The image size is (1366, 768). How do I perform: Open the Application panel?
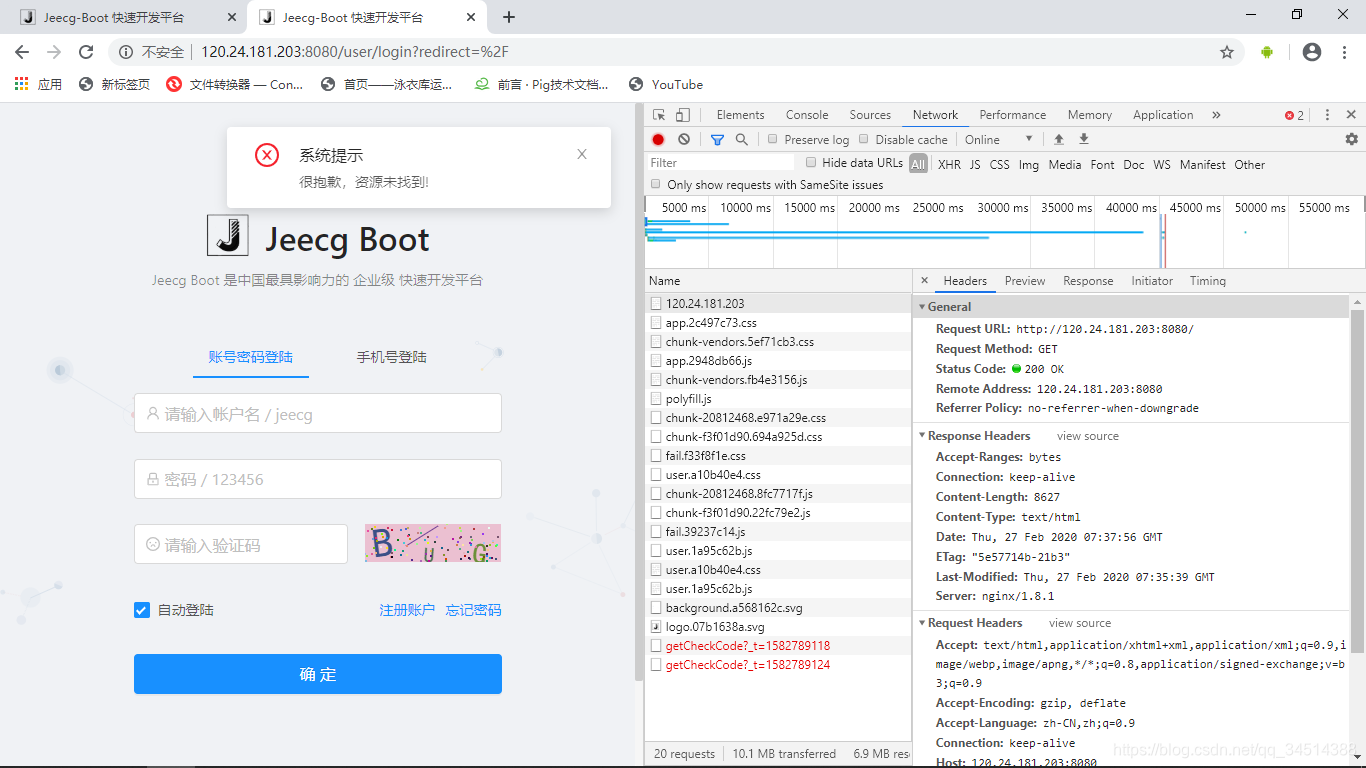[x=1163, y=115]
